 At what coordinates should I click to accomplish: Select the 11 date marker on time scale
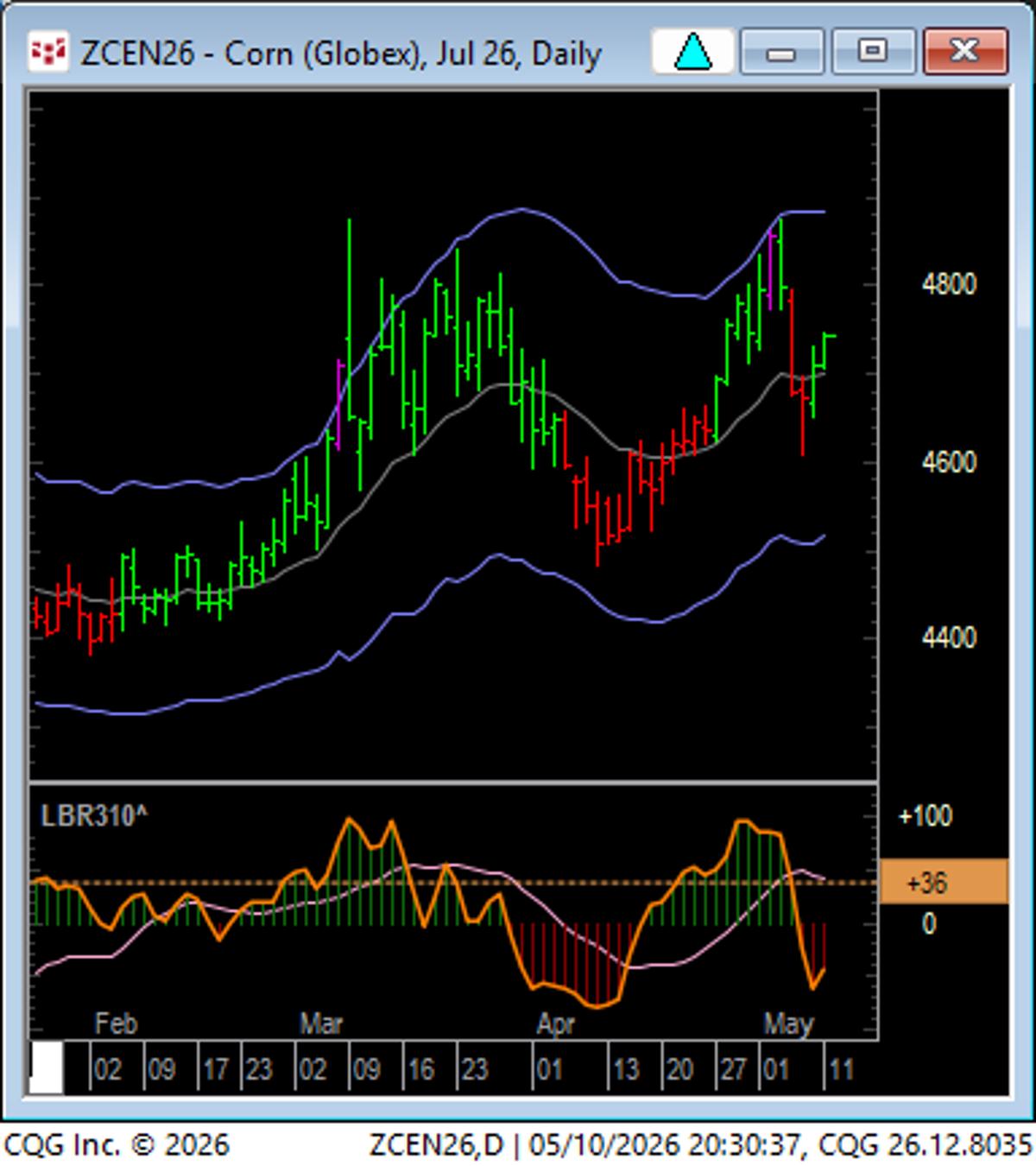[841, 1071]
